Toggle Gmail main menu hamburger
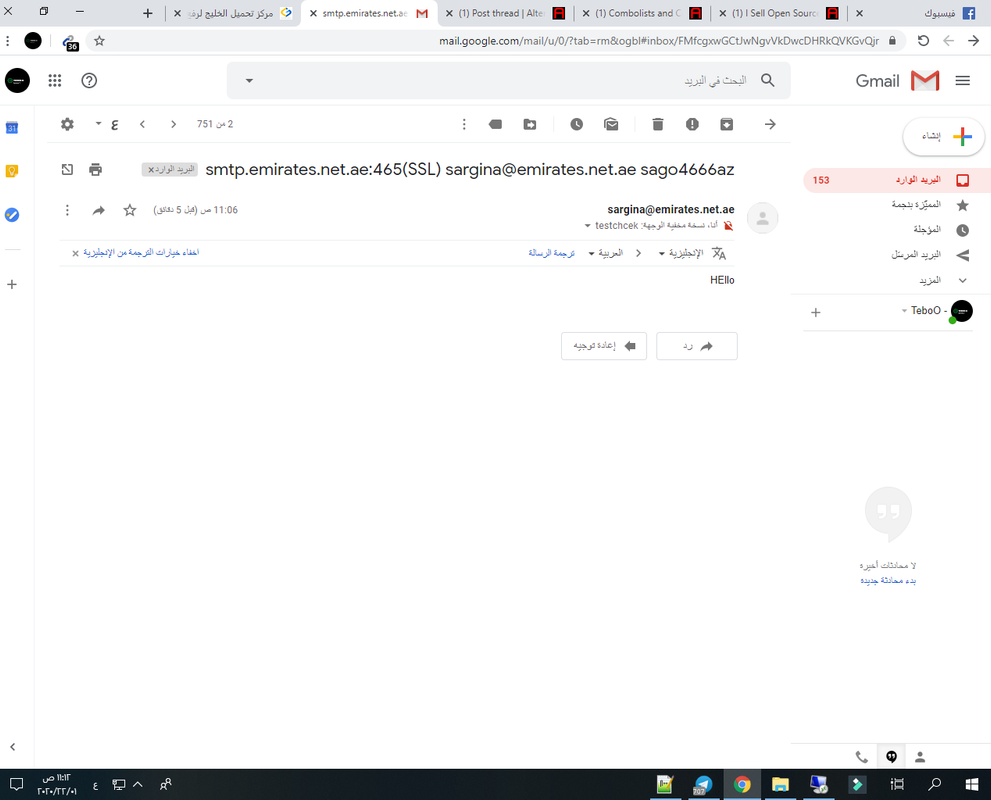The height and width of the screenshot is (800, 991). click(x=962, y=80)
